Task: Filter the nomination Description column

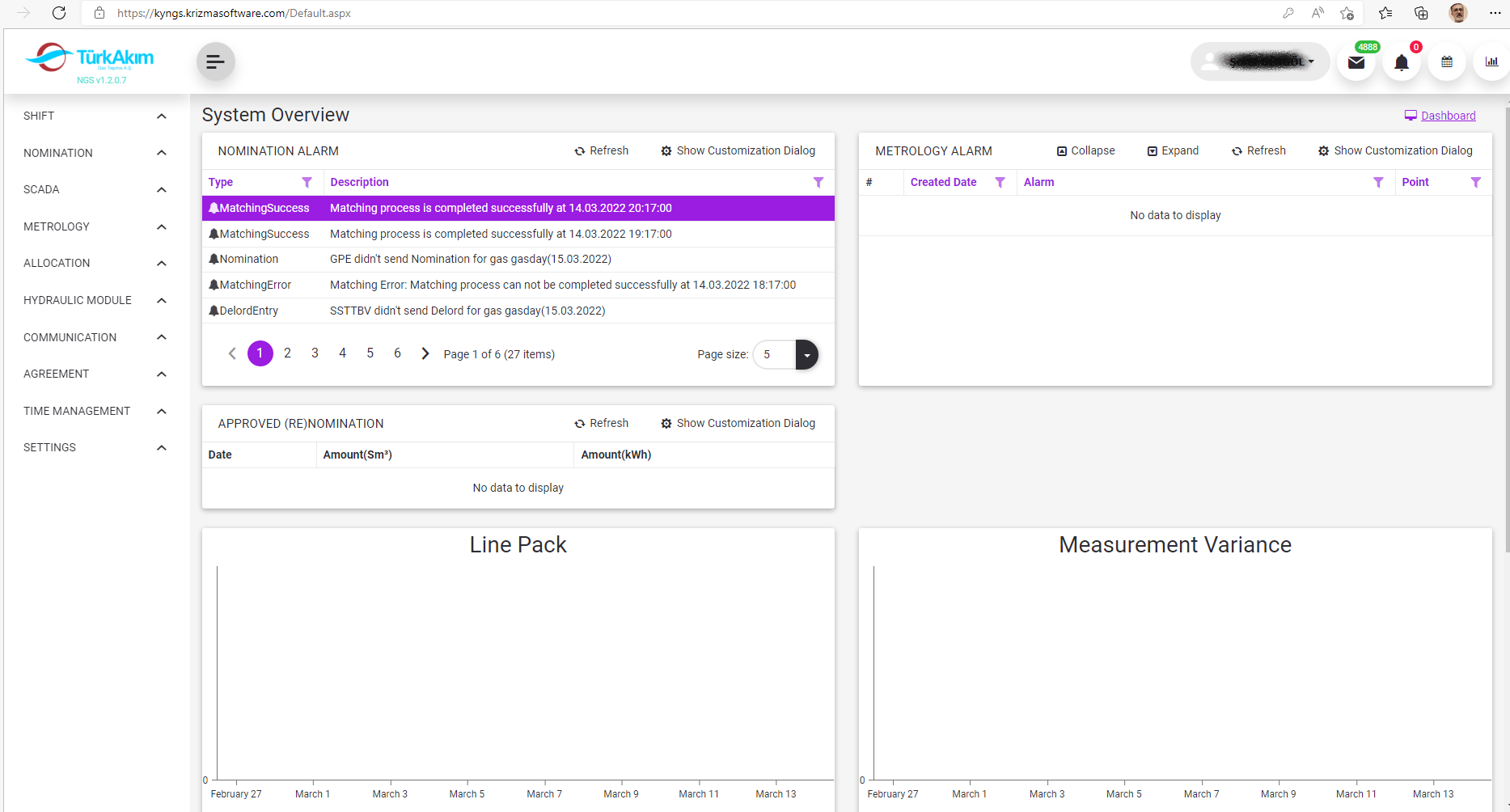Action: [818, 183]
